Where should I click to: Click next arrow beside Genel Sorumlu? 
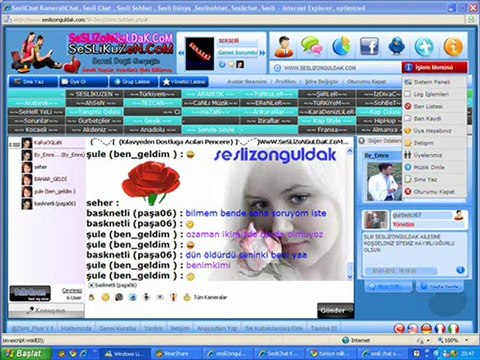pyautogui.click(x=262, y=53)
